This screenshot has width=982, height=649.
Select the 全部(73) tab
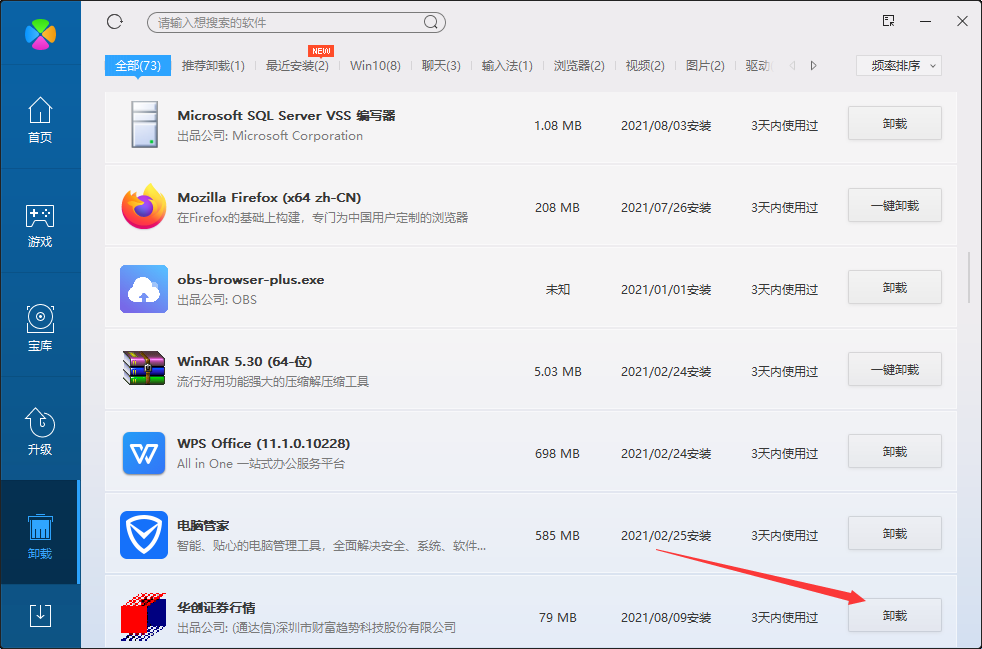138,66
